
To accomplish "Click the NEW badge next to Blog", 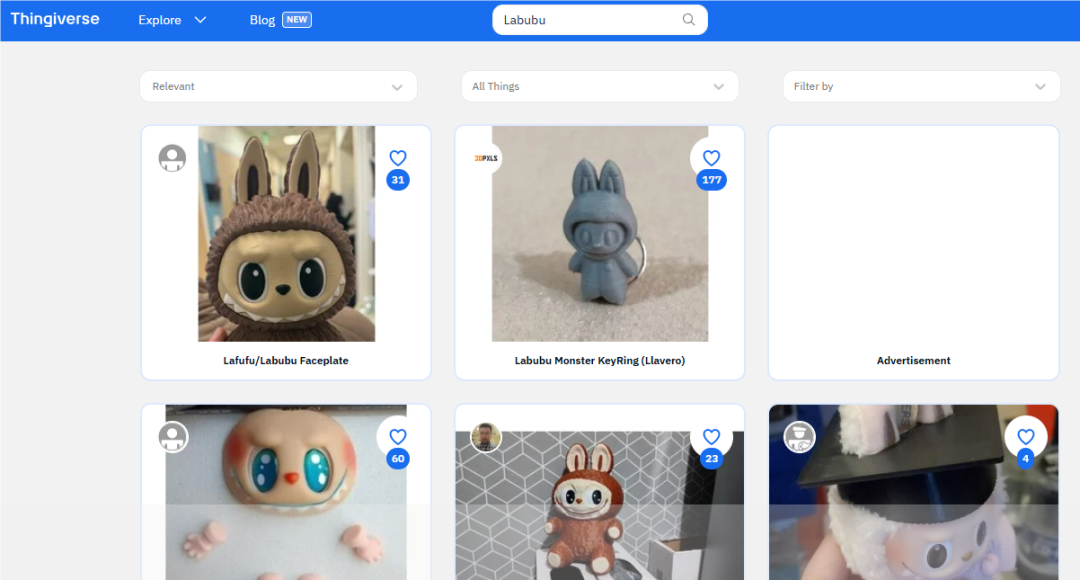I will point(297,20).
